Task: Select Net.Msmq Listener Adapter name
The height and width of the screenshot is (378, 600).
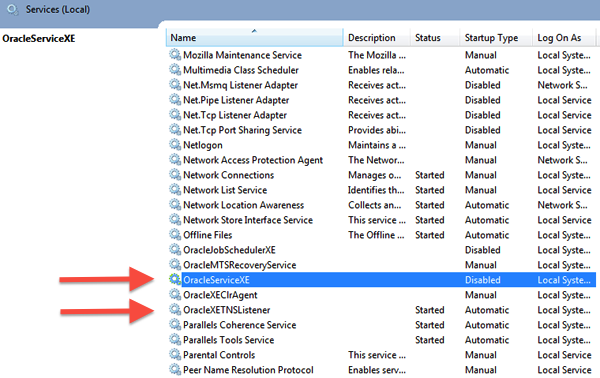Action: (240, 85)
